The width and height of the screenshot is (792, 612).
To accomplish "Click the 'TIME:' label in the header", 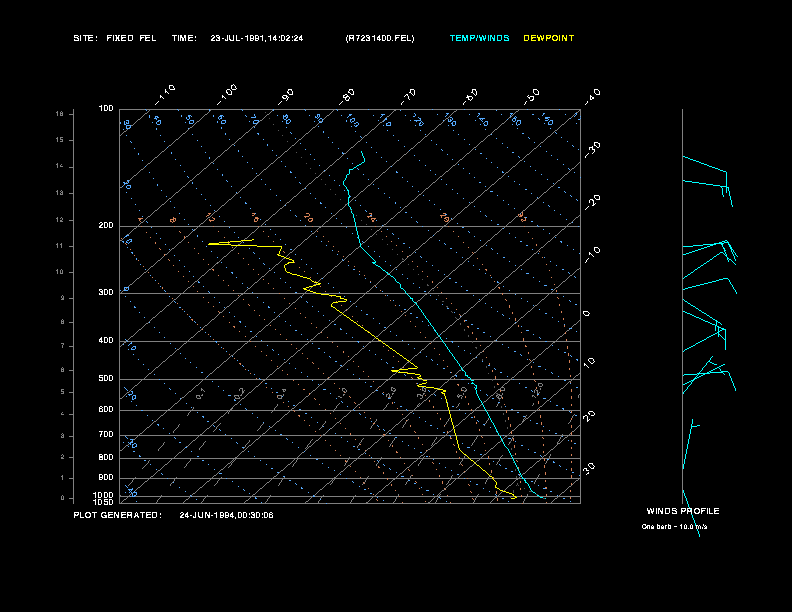I will [184, 38].
